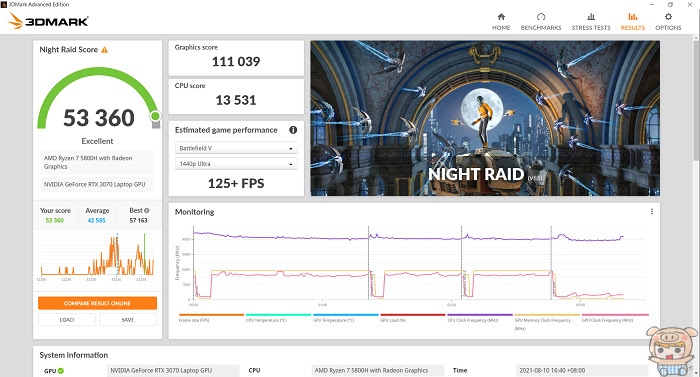Click the Night Raid Score warning triangle

point(104,50)
